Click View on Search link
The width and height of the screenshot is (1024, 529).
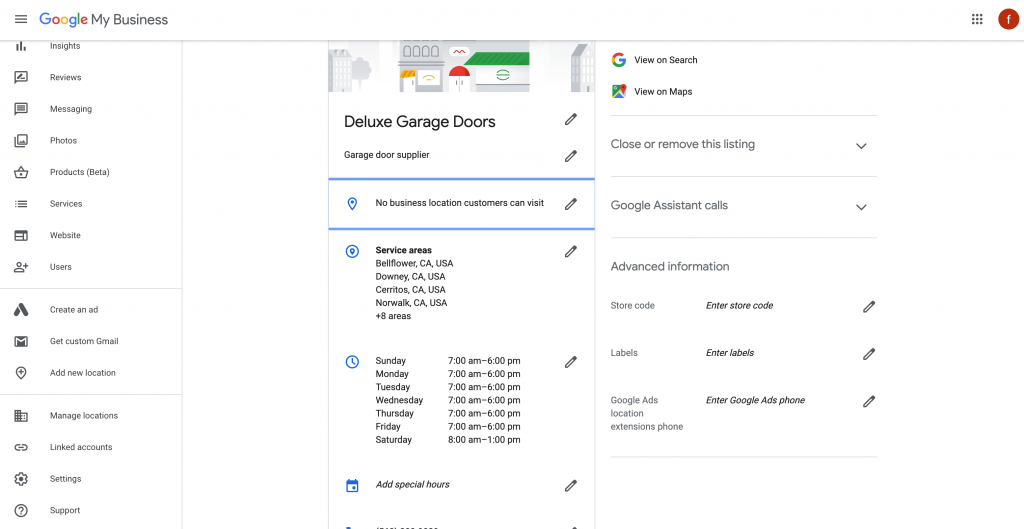pyautogui.click(x=665, y=60)
